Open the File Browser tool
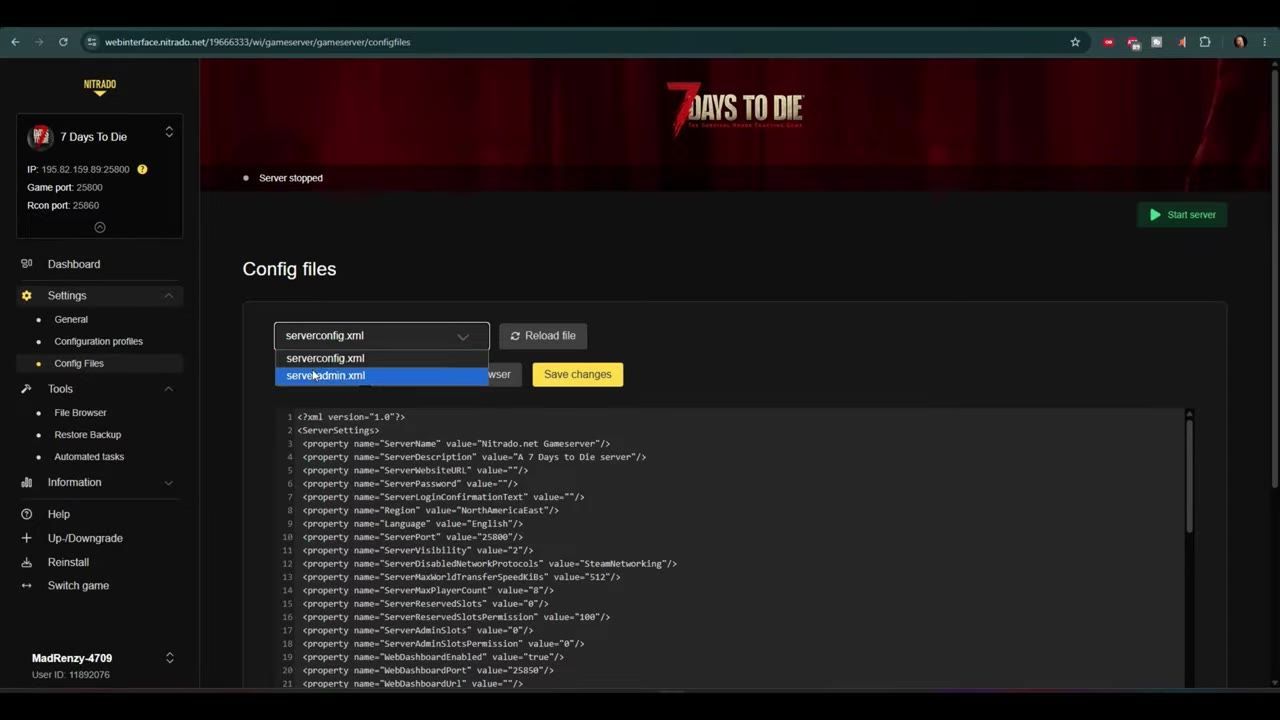Screen dimensions: 1280x720 click(x=80, y=413)
